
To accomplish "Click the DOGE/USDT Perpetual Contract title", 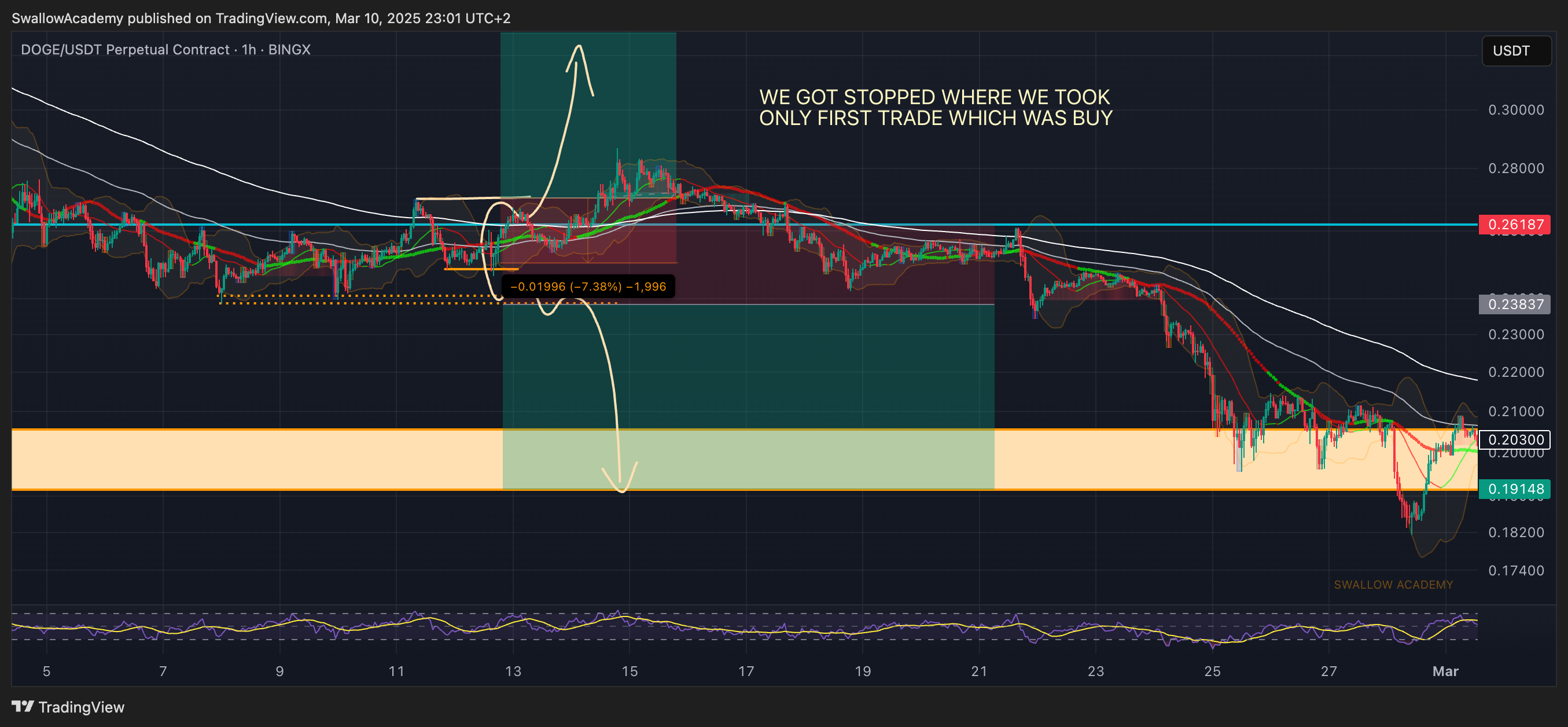I will [x=165, y=49].
